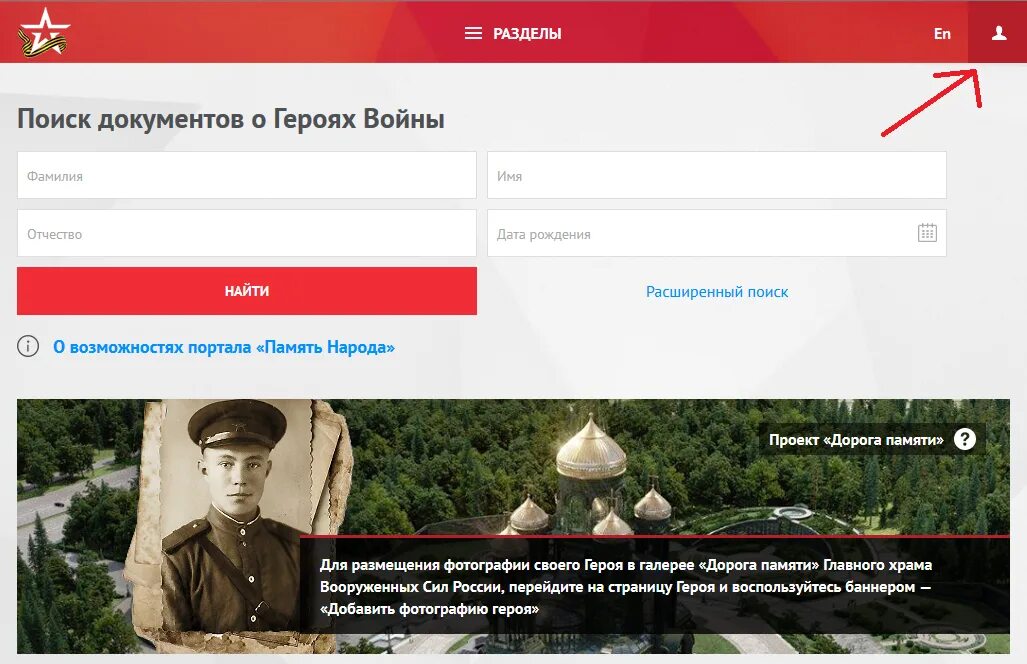Click the НАЙТИ search button
The width and height of the screenshot is (1027, 664).
247,291
